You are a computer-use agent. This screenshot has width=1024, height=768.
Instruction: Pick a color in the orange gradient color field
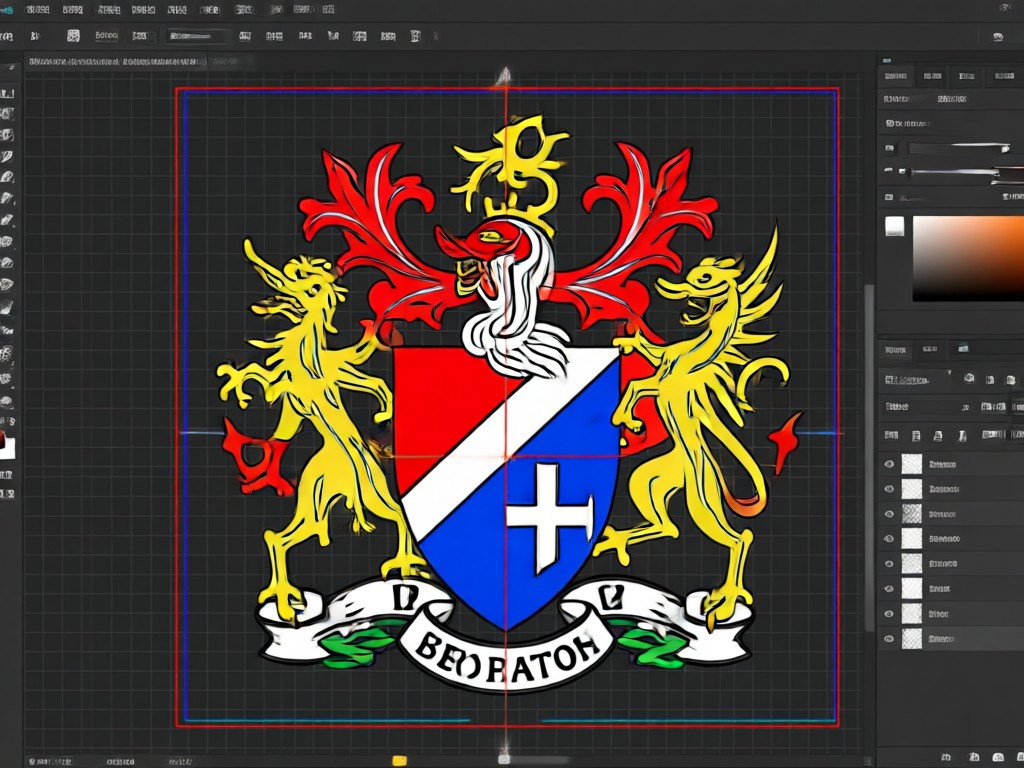pyautogui.click(x=968, y=259)
